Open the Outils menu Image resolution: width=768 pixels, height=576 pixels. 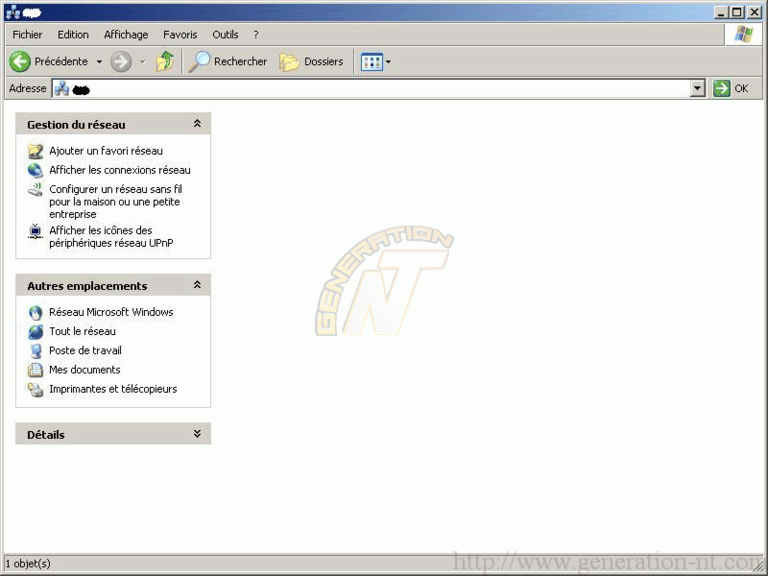pyautogui.click(x=225, y=35)
